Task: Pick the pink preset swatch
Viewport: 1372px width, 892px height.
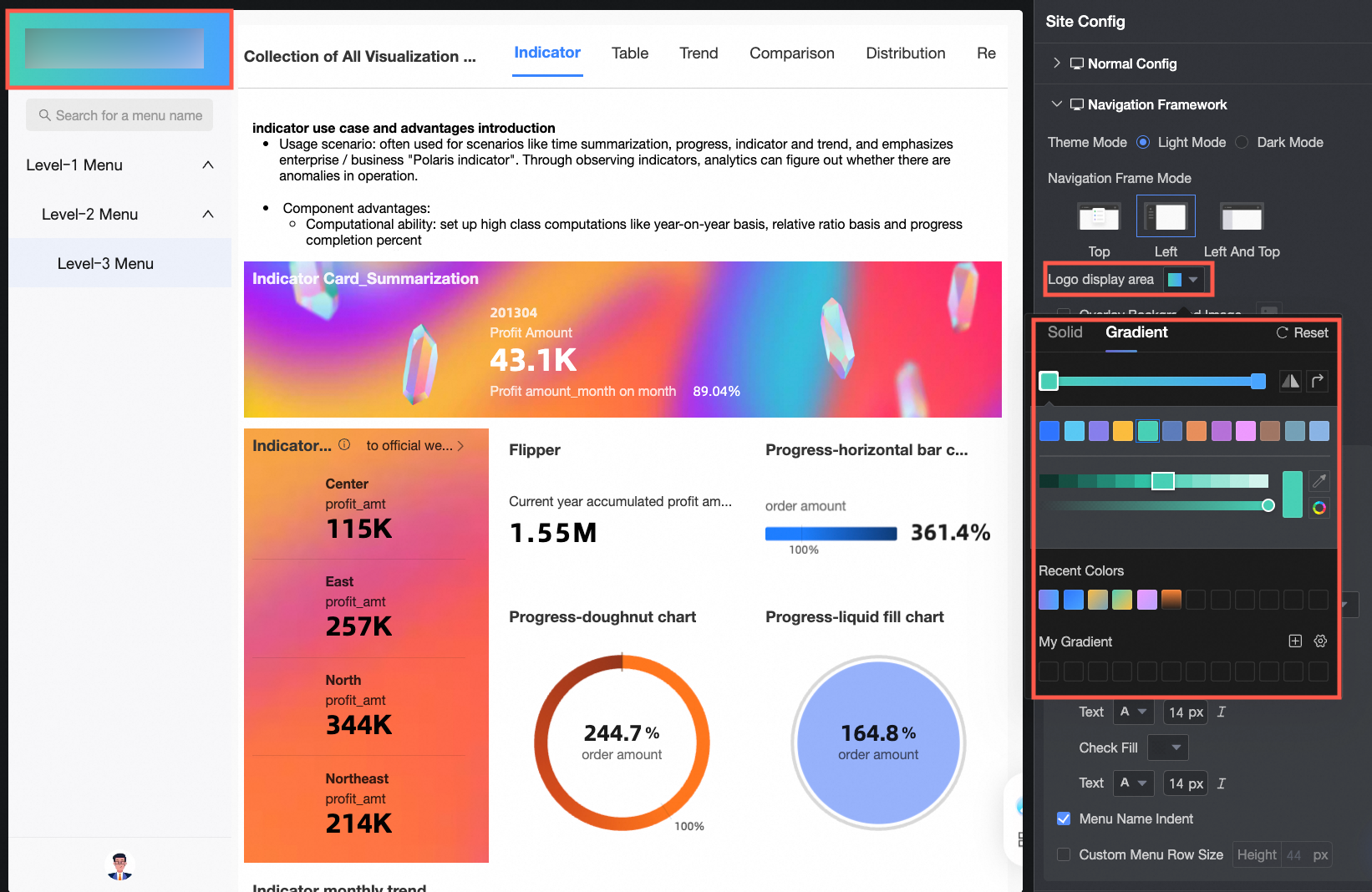Action: point(1246,431)
